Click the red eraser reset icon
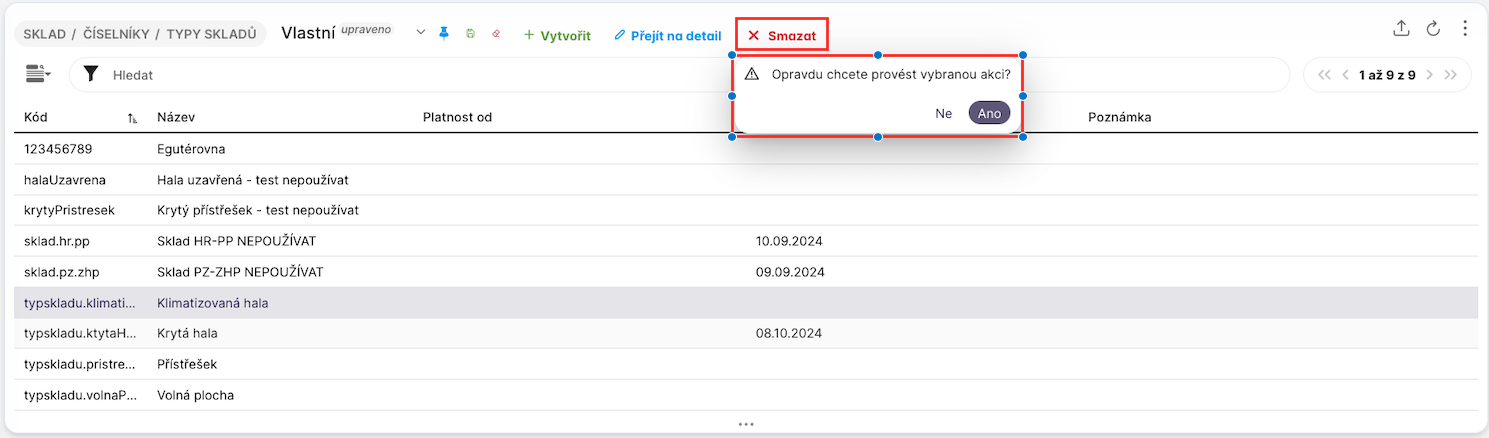The width and height of the screenshot is (1489, 438). tap(495, 34)
